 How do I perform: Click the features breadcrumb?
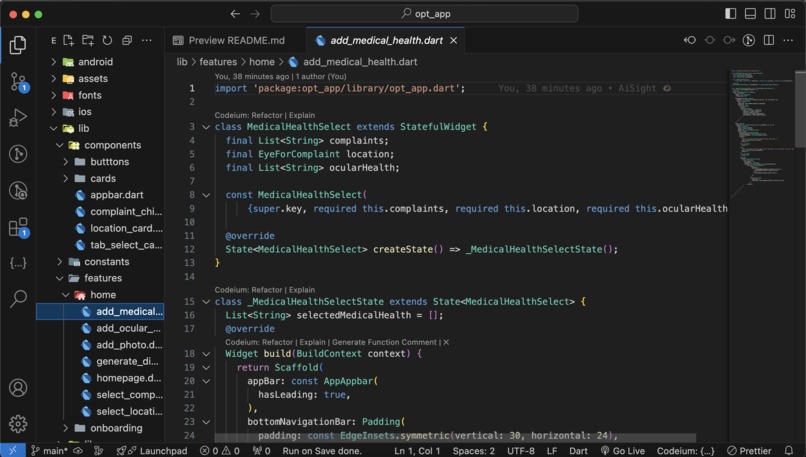218,62
